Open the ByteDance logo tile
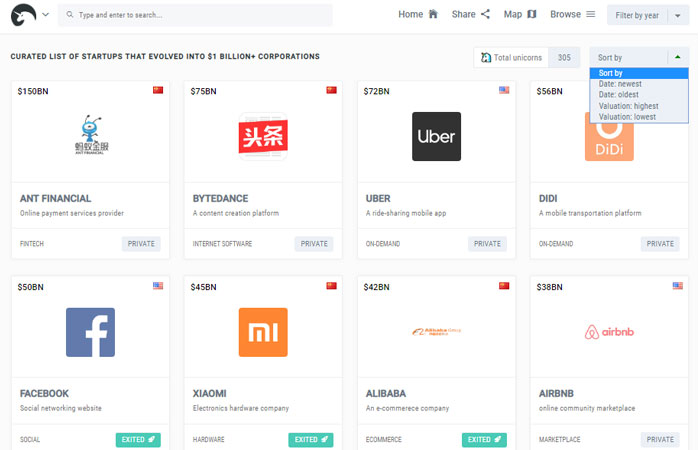 (x=263, y=137)
